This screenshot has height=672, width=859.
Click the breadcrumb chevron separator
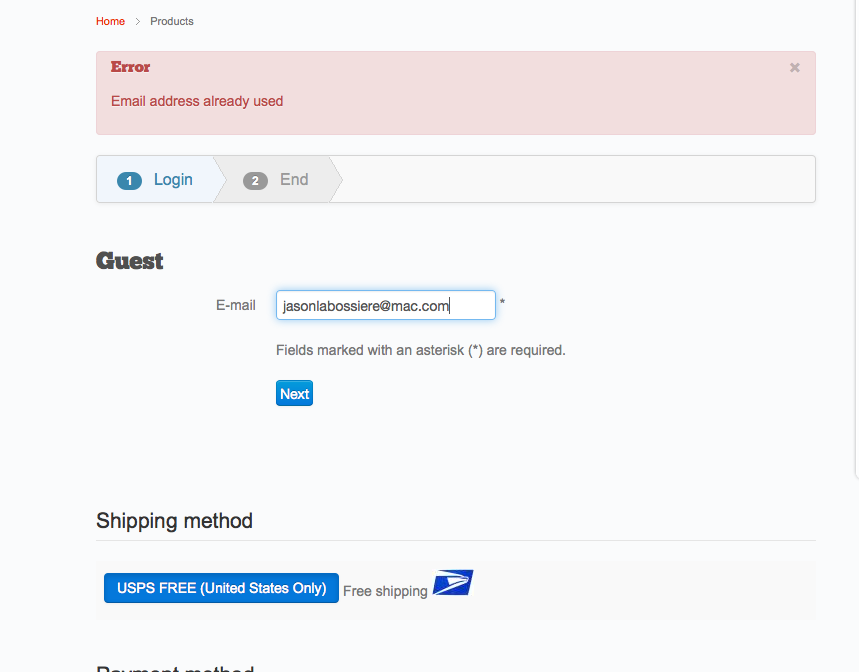[x=138, y=22]
